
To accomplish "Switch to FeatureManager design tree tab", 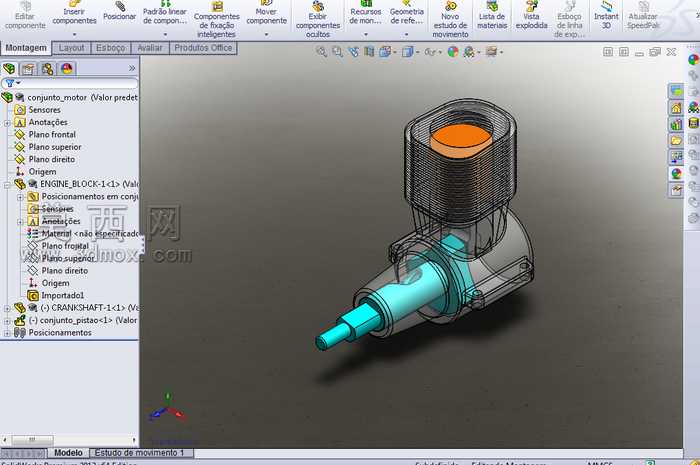I will pyautogui.click(x=9, y=68).
